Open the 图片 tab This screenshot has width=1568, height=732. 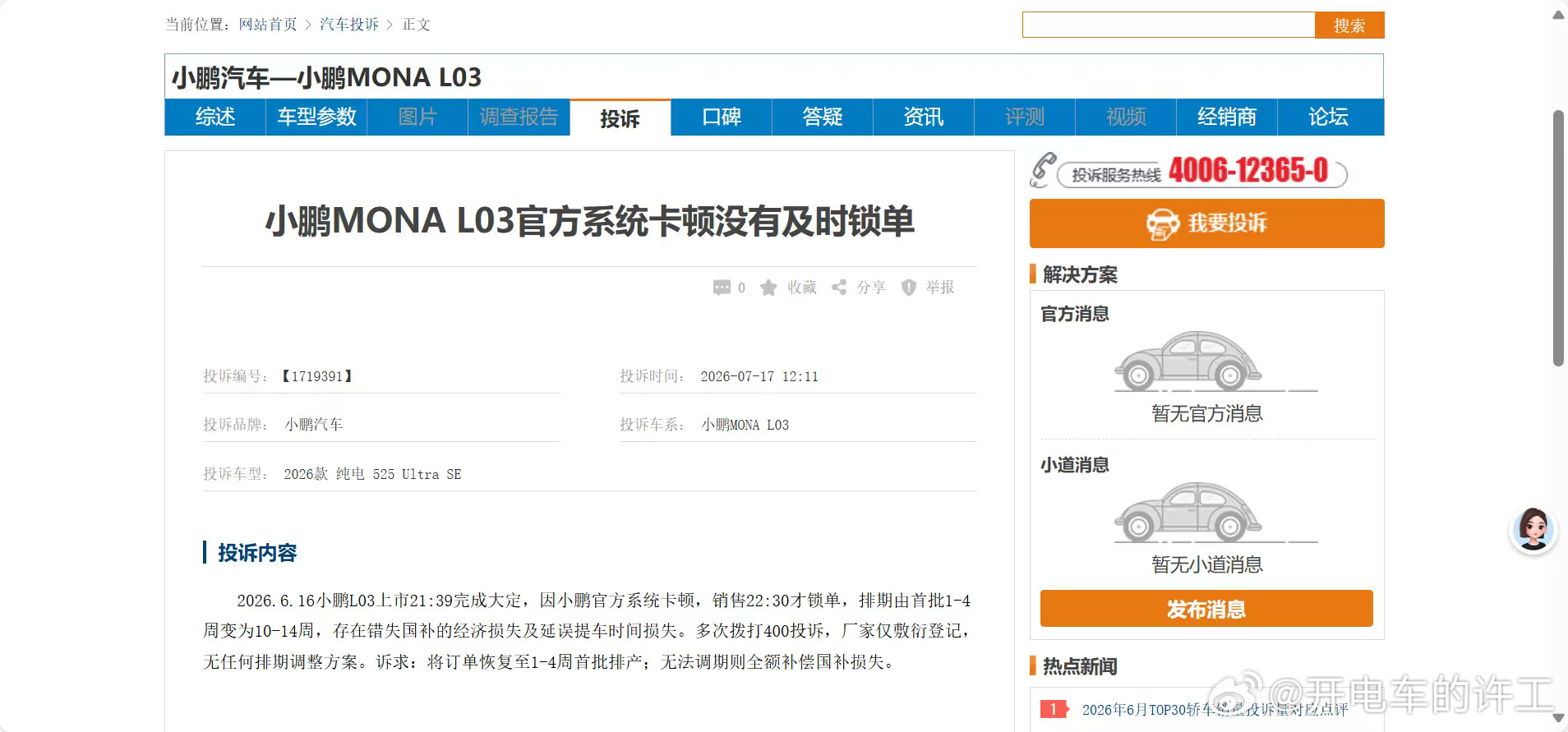(x=417, y=117)
